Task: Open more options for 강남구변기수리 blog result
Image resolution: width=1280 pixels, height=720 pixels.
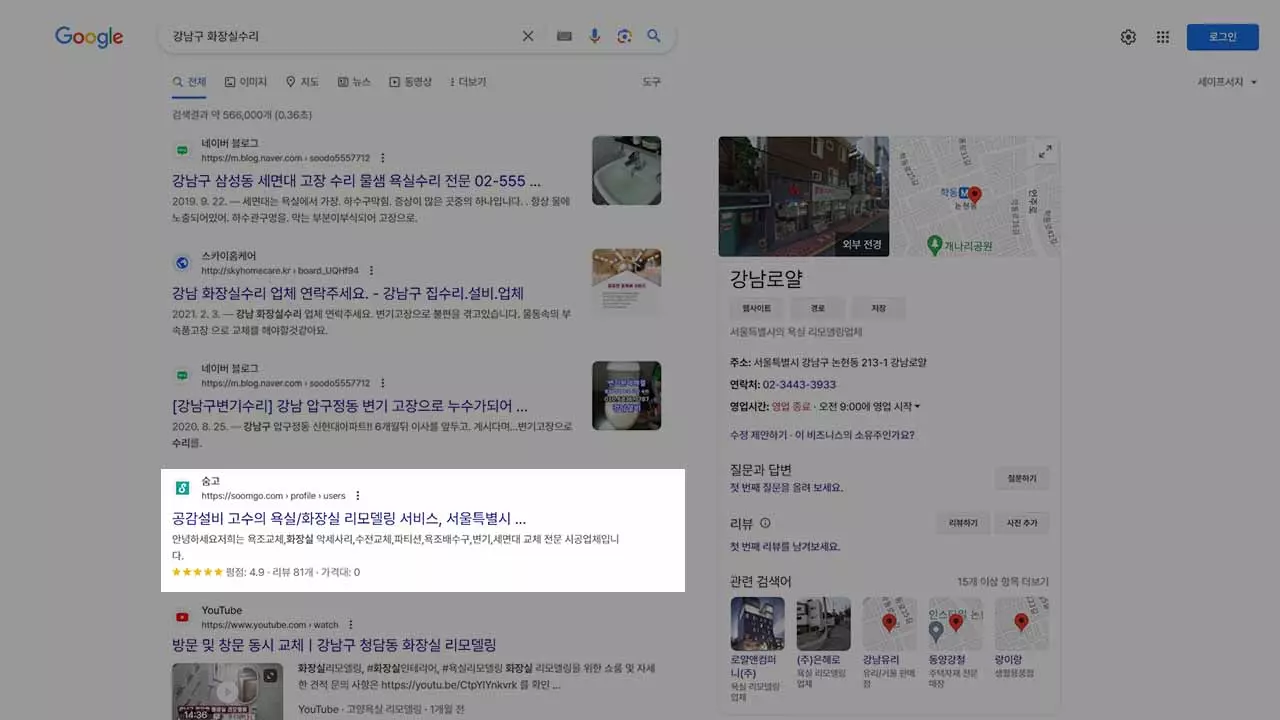Action: [383, 383]
